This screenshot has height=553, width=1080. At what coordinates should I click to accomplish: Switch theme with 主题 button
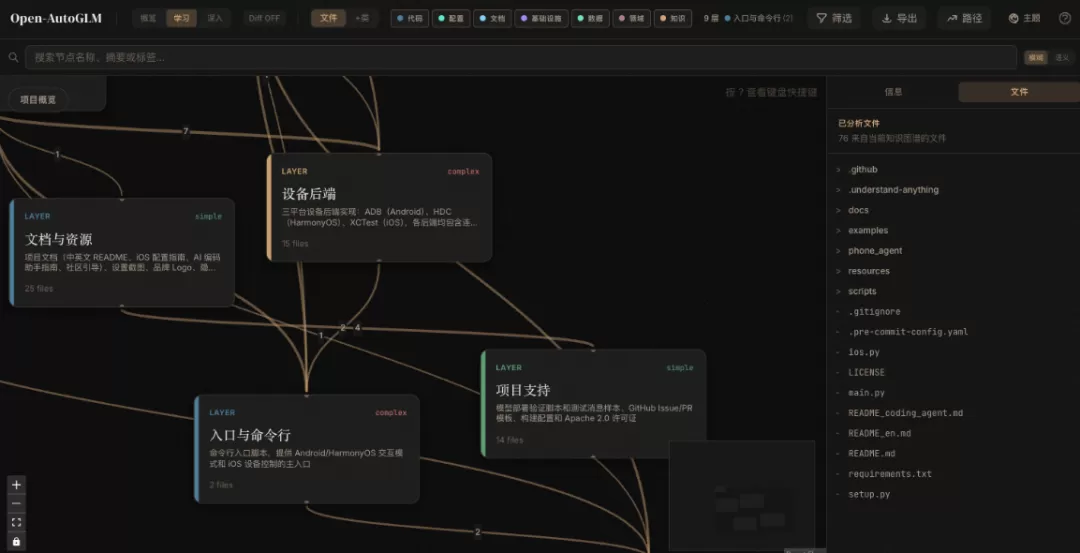click(x=1024, y=19)
